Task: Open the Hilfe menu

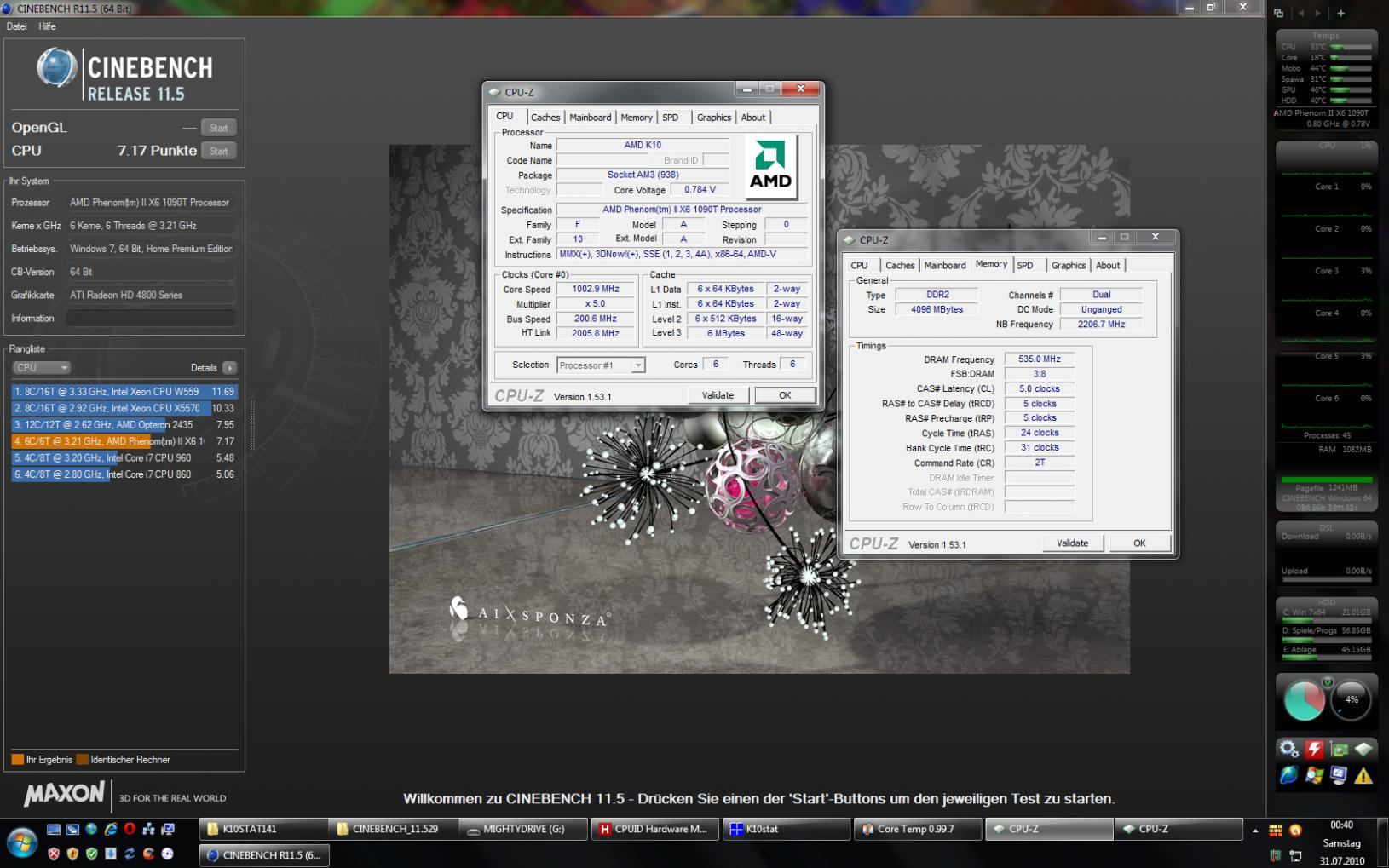Action: [47, 26]
